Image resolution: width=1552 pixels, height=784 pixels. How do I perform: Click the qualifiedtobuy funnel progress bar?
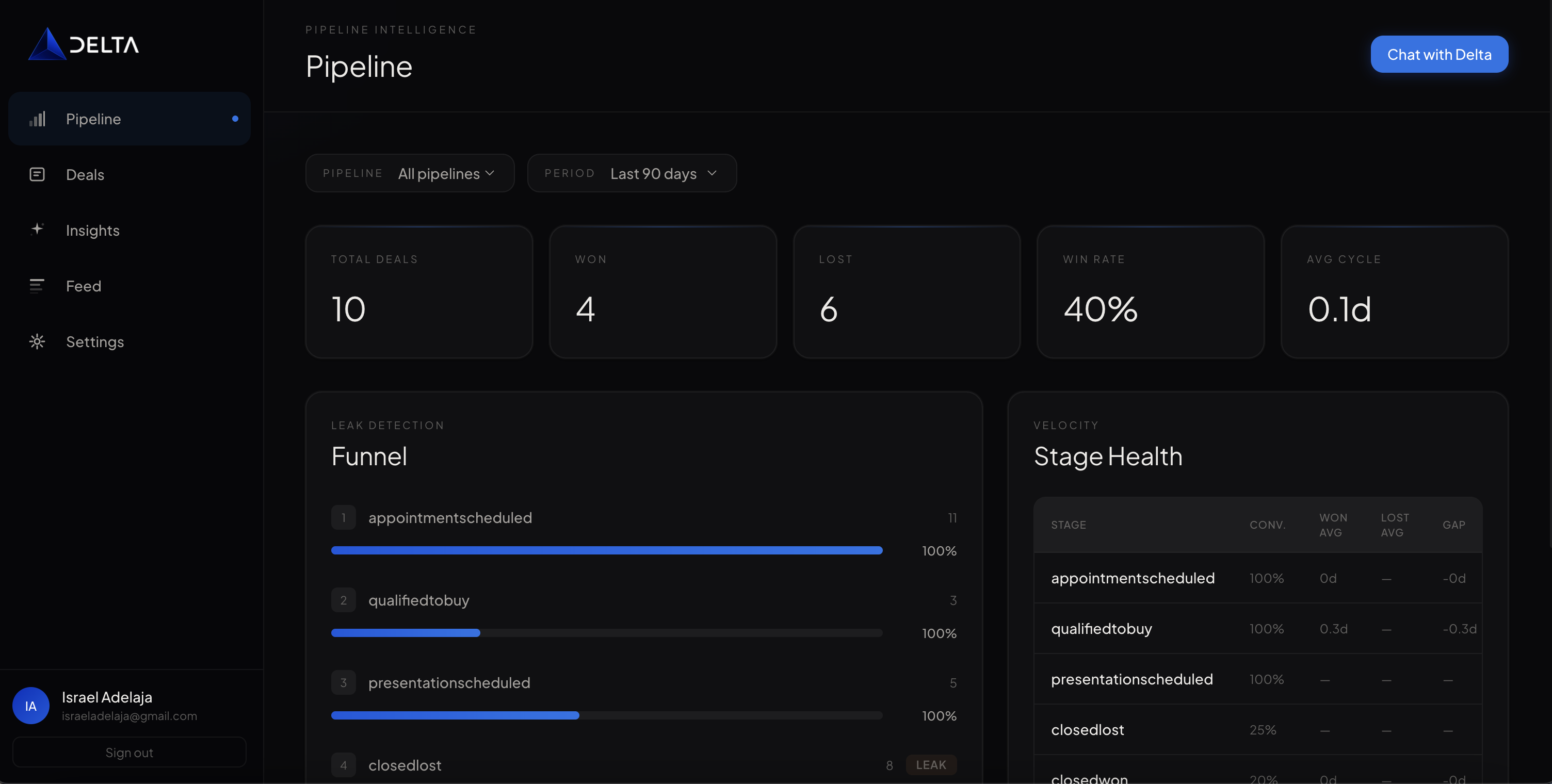606,633
